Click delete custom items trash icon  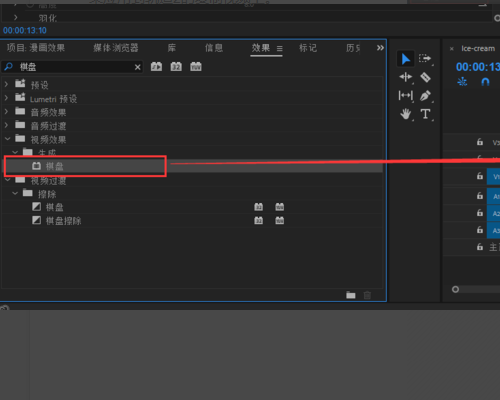coord(367,295)
